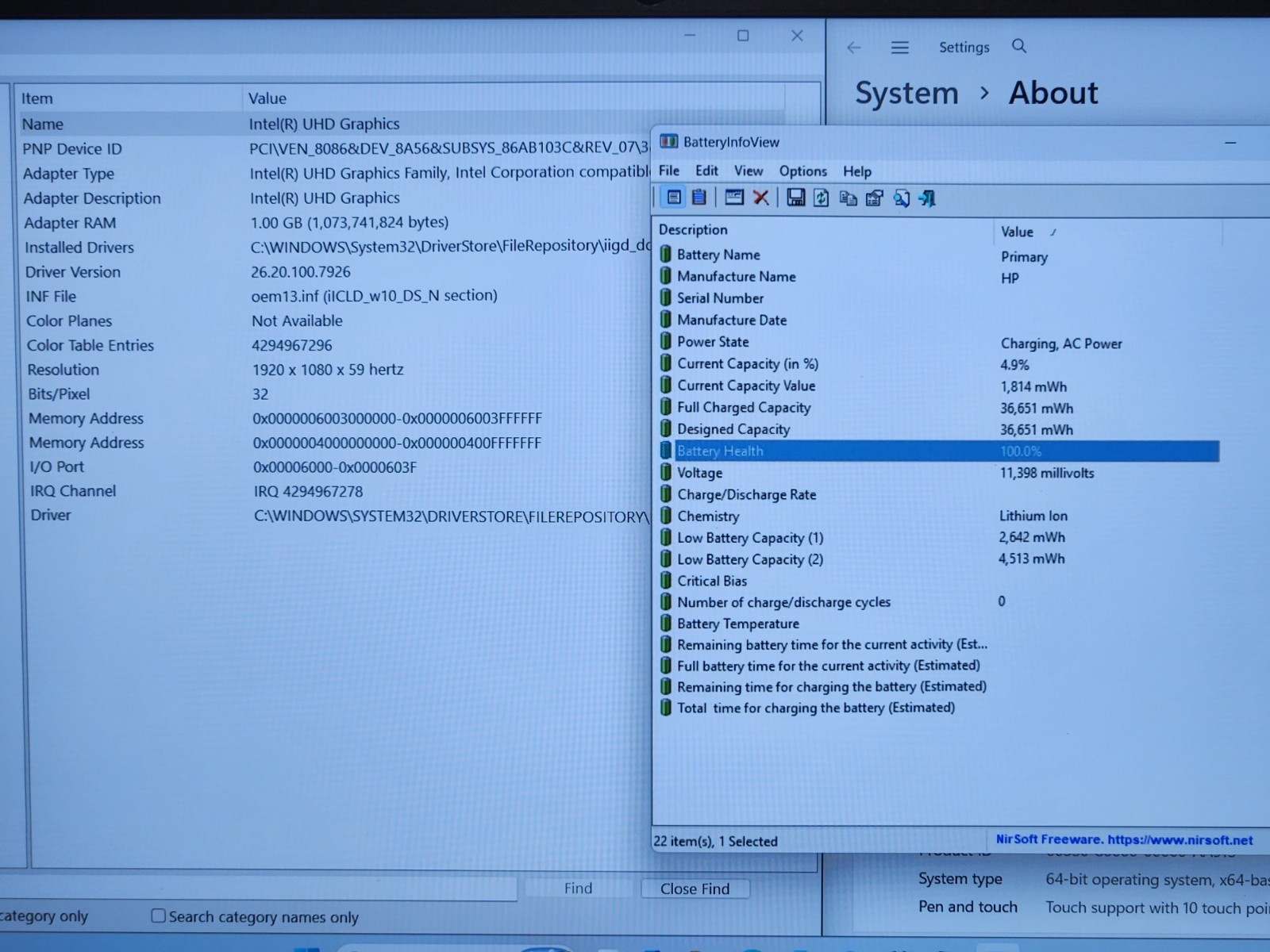Click the Close Find button

[695, 889]
